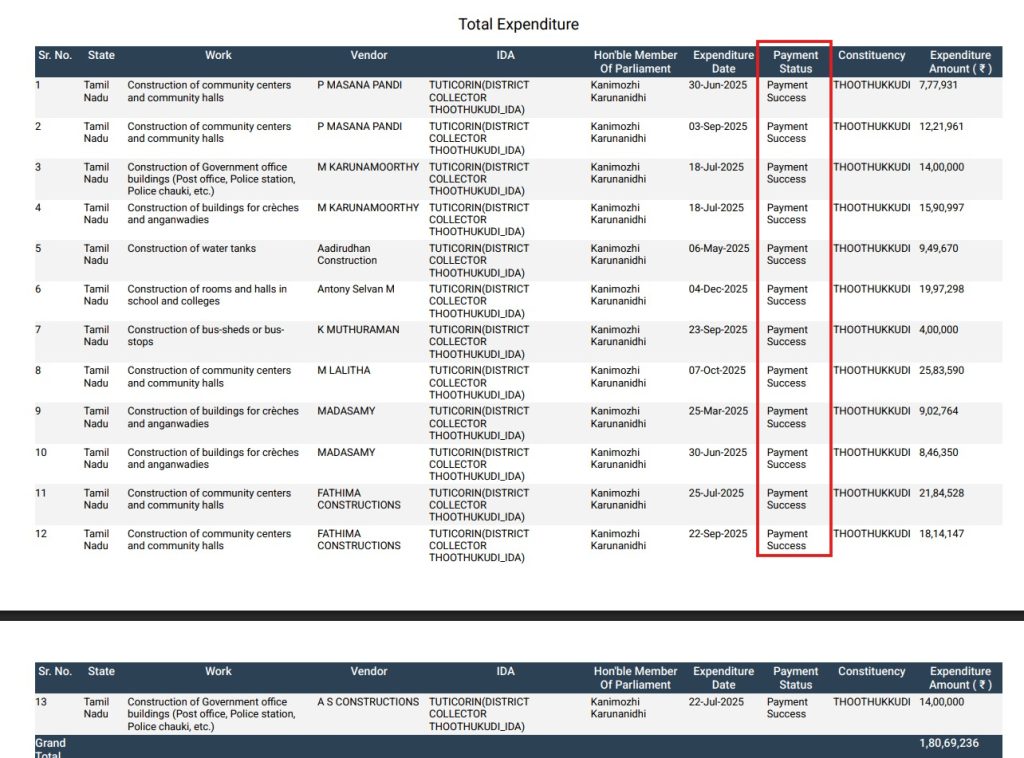Select the Expenditure Date header in top table

click(723, 62)
